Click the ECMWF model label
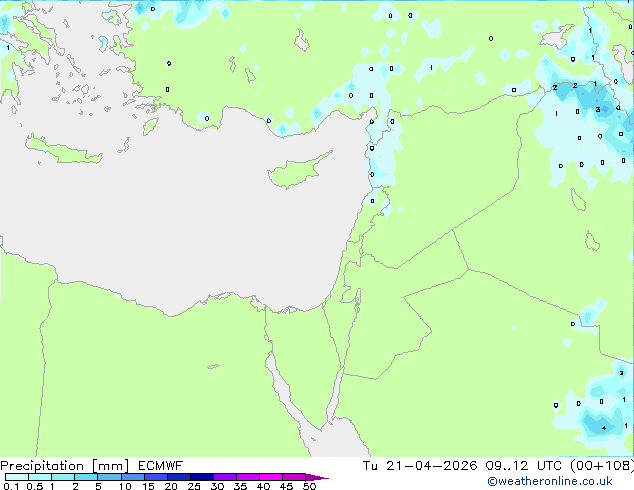This screenshot has width=634, height=490. pos(161,466)
